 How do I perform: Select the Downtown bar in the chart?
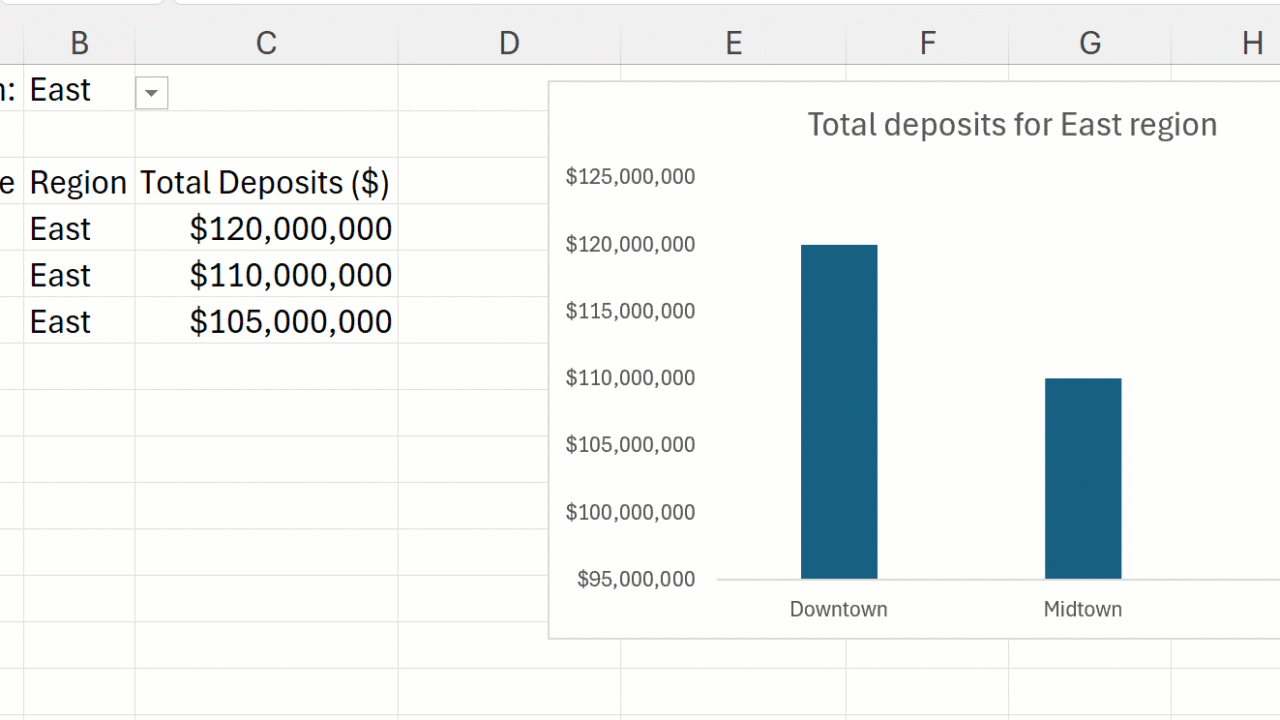click(x=839, y=411)
